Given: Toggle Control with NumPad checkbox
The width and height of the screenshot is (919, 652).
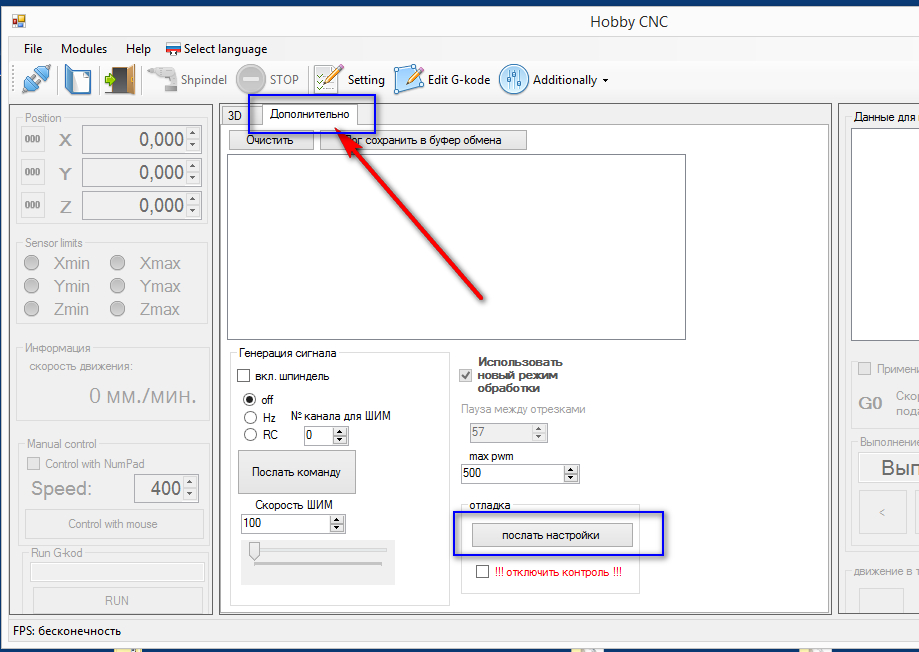Looking at the screenshot, I should click(x=34, y=464).
